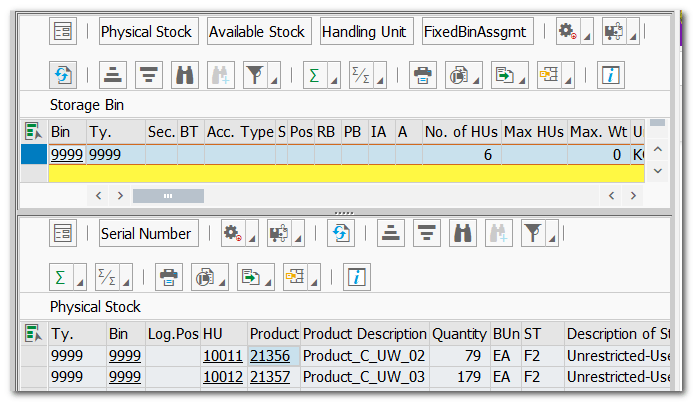This screenshot has height=402, width=693.
Task: Switch to the Handling Unit view
Action: pos(366,32)
